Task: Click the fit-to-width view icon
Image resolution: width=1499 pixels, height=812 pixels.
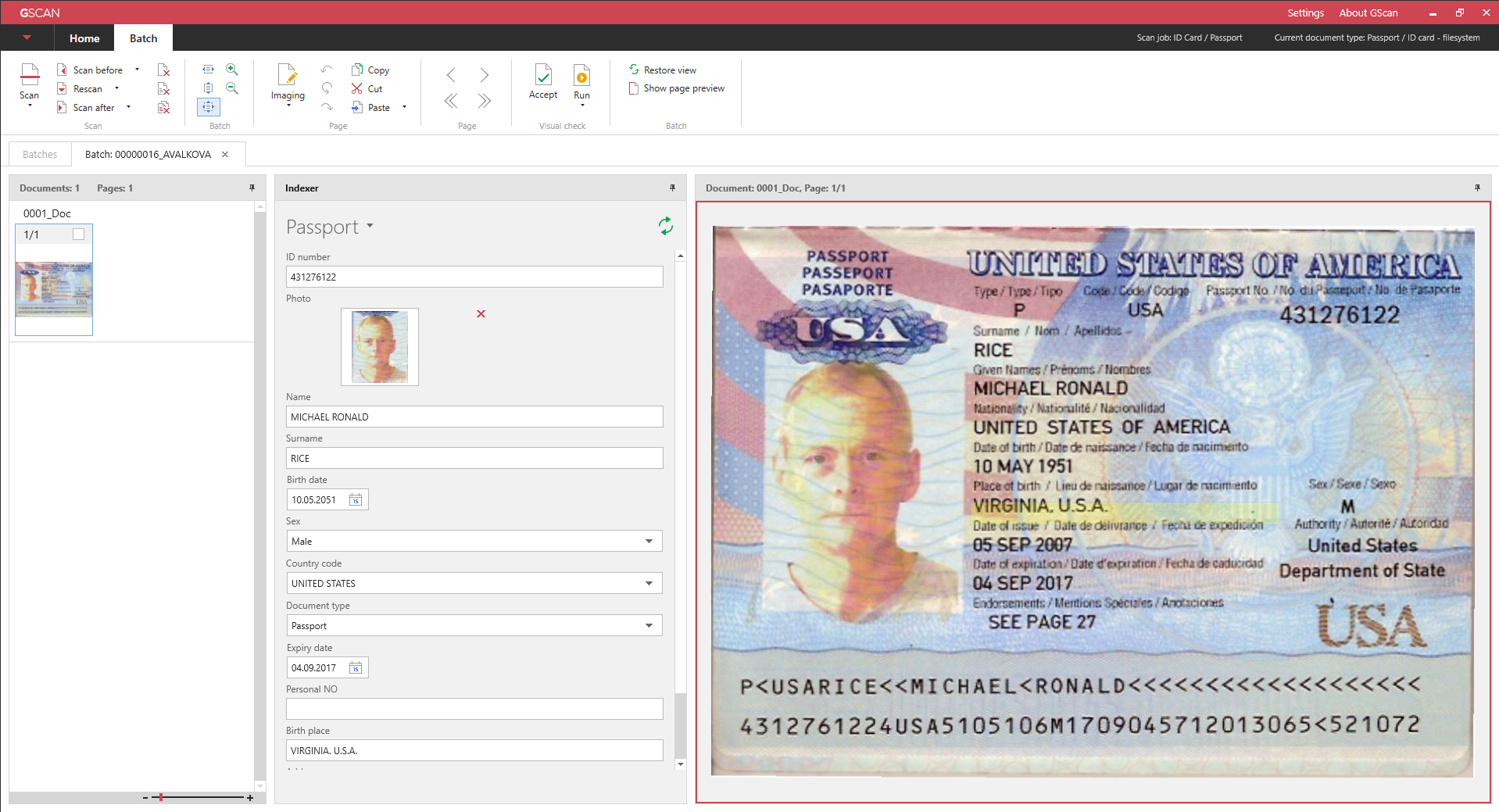Action: pos(208,70)
